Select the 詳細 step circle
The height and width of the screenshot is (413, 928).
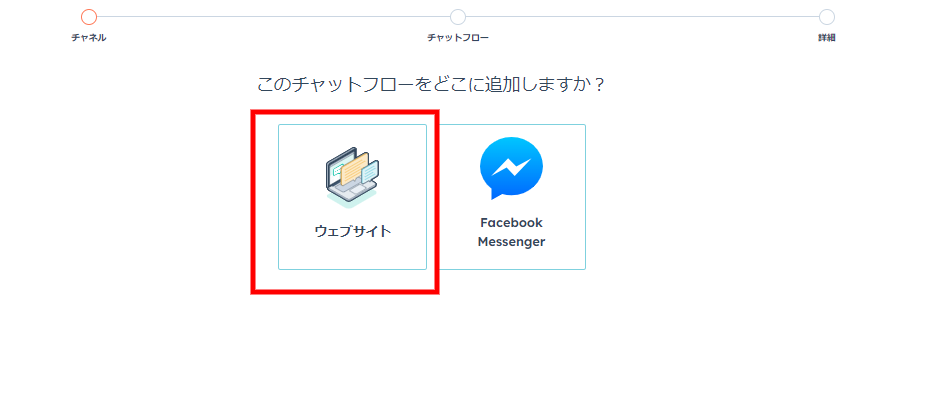point(827,17)
